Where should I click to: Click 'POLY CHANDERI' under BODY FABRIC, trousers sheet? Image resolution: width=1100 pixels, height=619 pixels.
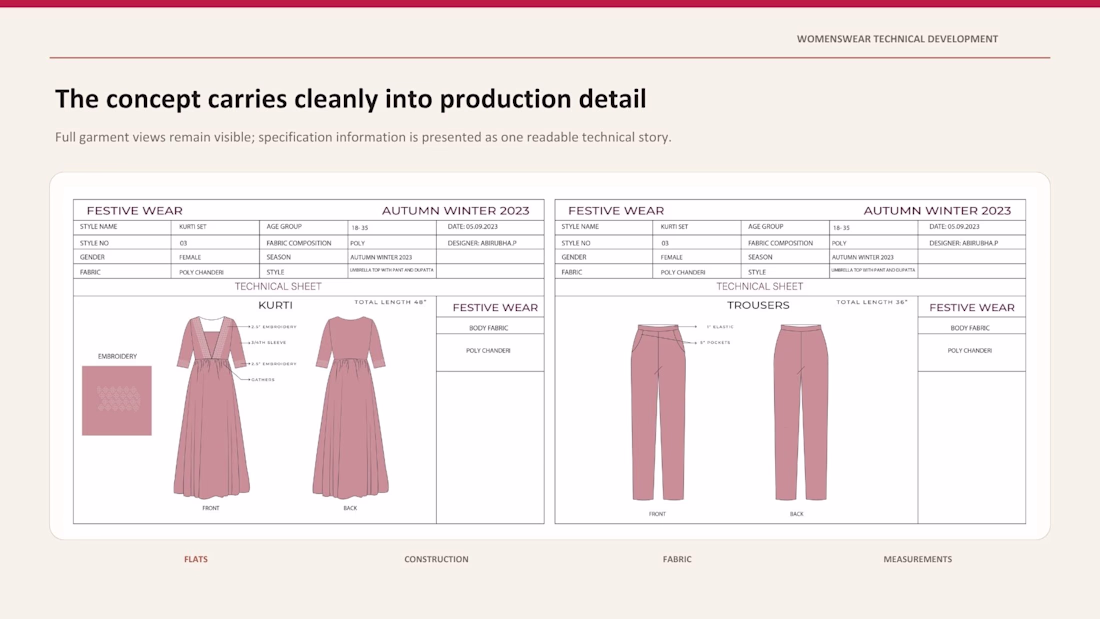tap(970, 350)
